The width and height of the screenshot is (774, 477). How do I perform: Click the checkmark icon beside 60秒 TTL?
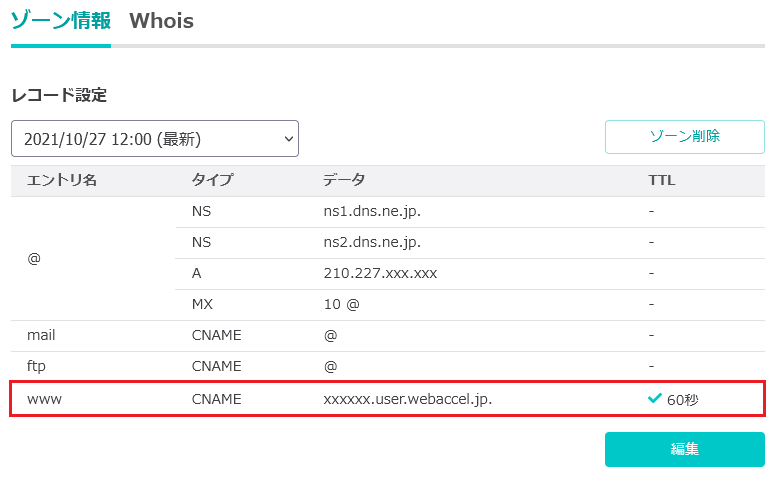655,398
